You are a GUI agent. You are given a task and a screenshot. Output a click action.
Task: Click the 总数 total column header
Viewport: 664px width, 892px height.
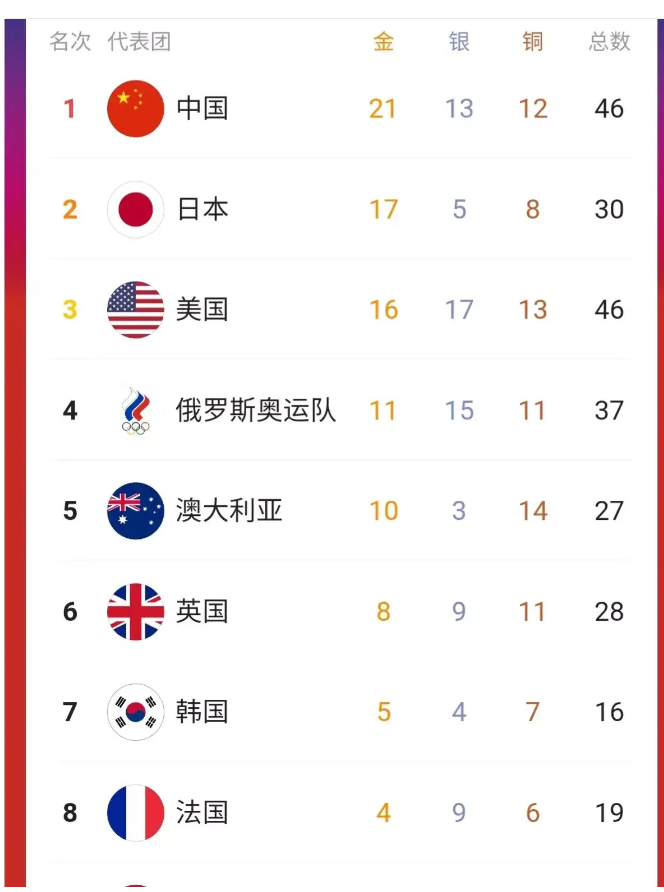point(609,42)
